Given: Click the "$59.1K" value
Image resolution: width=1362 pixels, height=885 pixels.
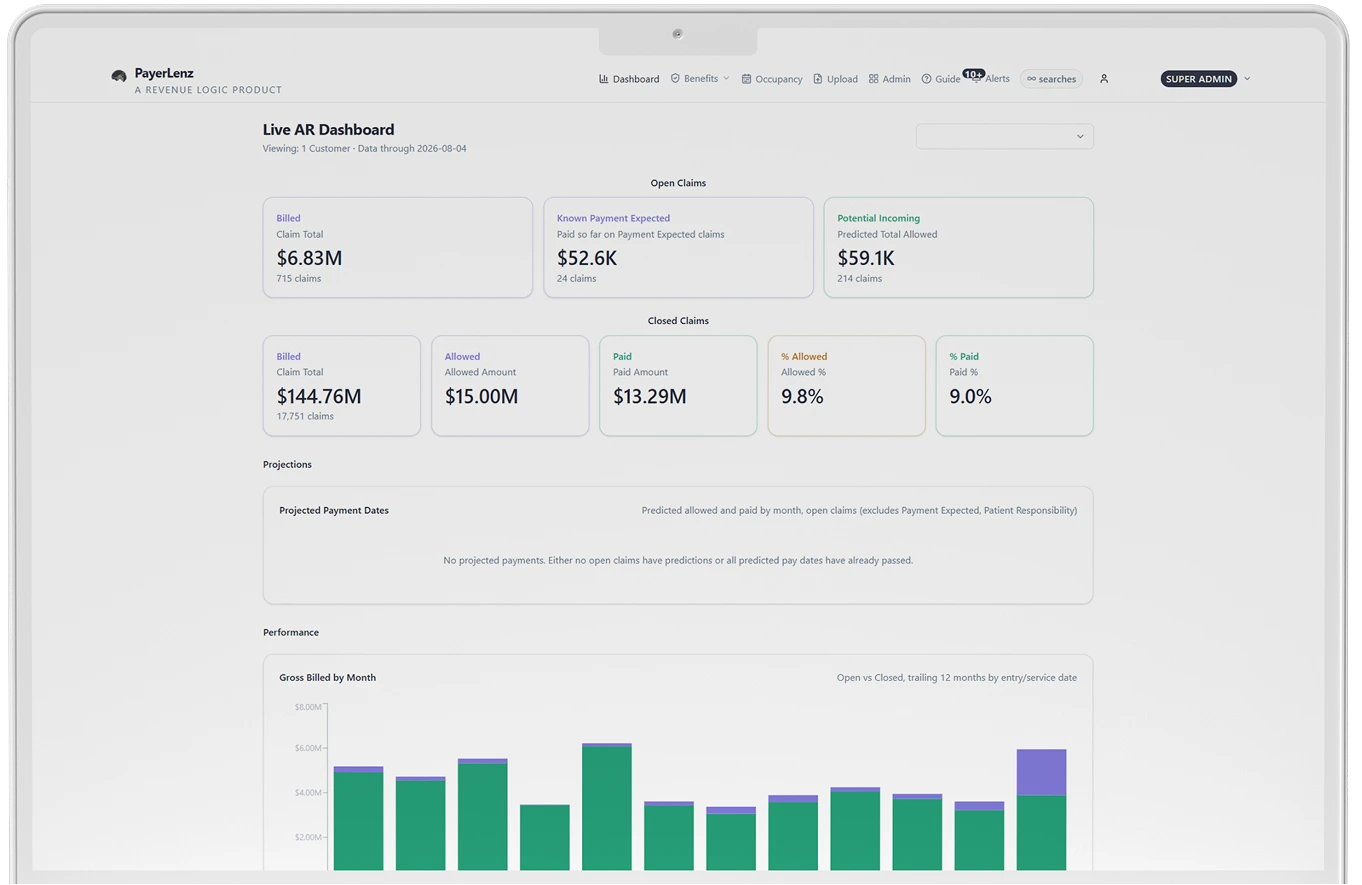Looking at the screenshot, I should pos(866,258).
